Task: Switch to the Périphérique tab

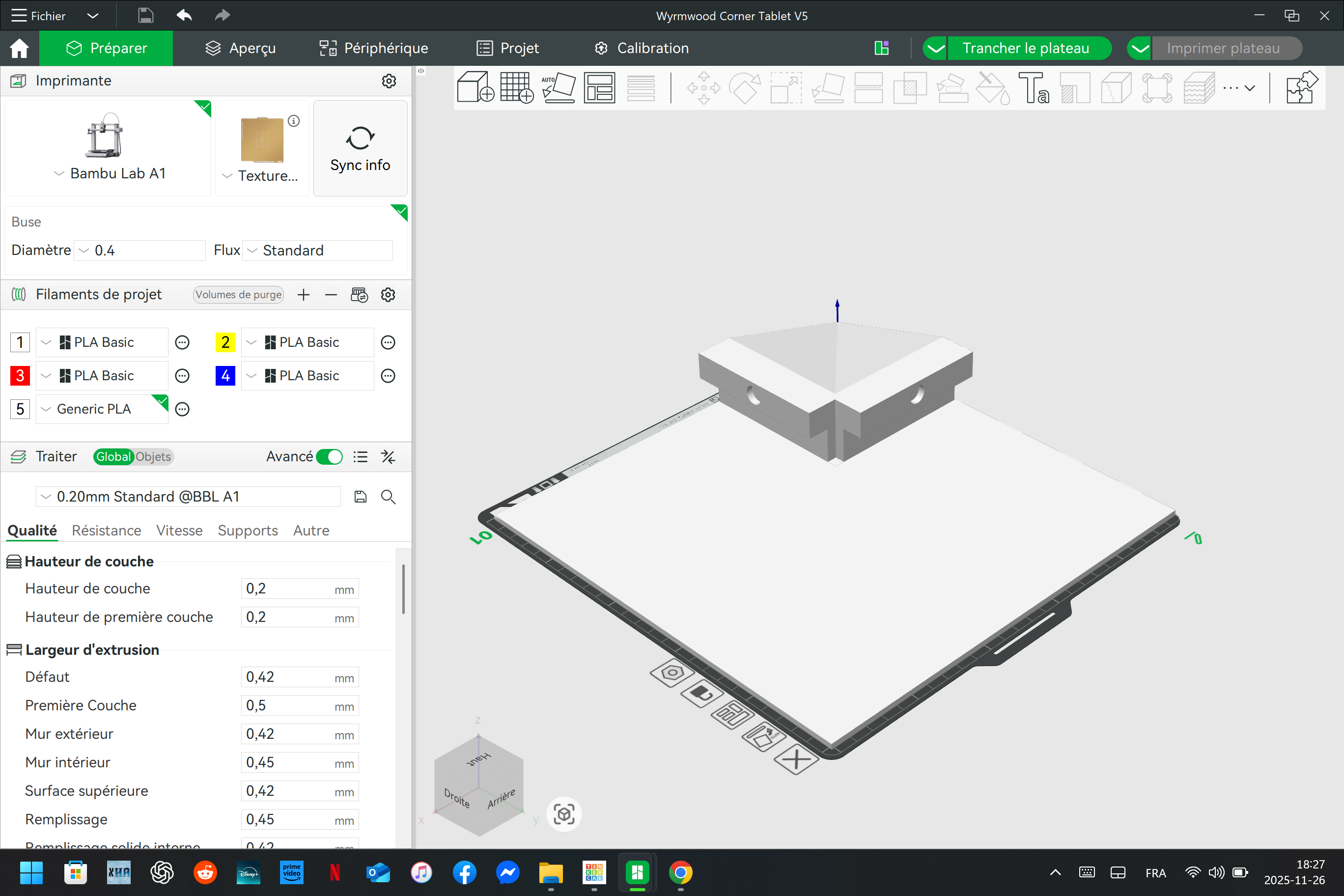Action: pyautogui.click(x=374, y=48)
